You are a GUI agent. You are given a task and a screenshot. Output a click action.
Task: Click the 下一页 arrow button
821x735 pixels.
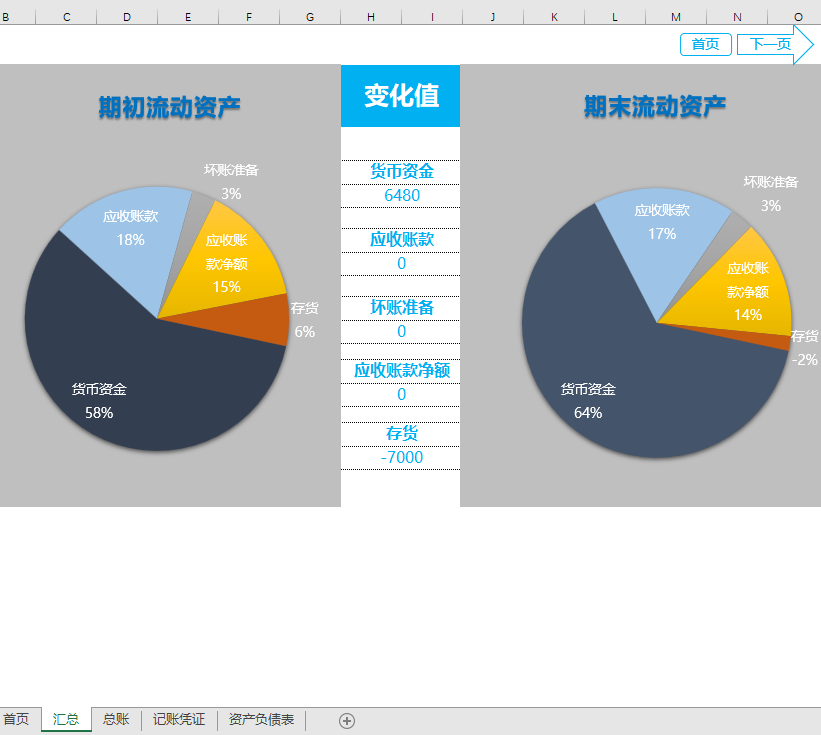tap(775, 44)
